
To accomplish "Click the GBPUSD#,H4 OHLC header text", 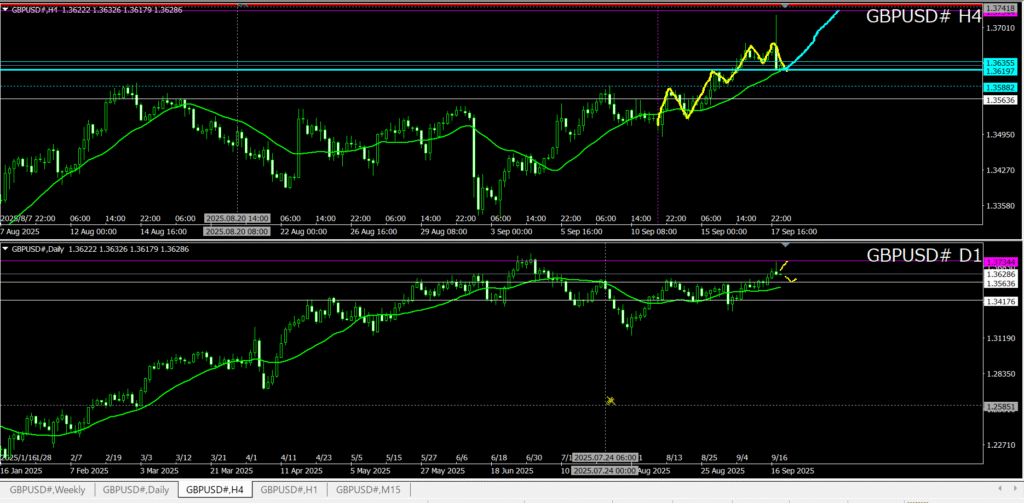I will [98, 10].
